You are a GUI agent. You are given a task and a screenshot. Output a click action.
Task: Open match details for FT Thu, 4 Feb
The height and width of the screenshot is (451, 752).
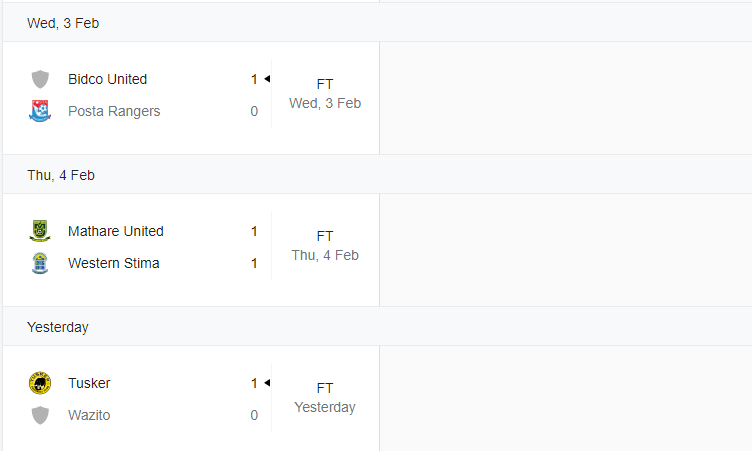pos(325,246)
